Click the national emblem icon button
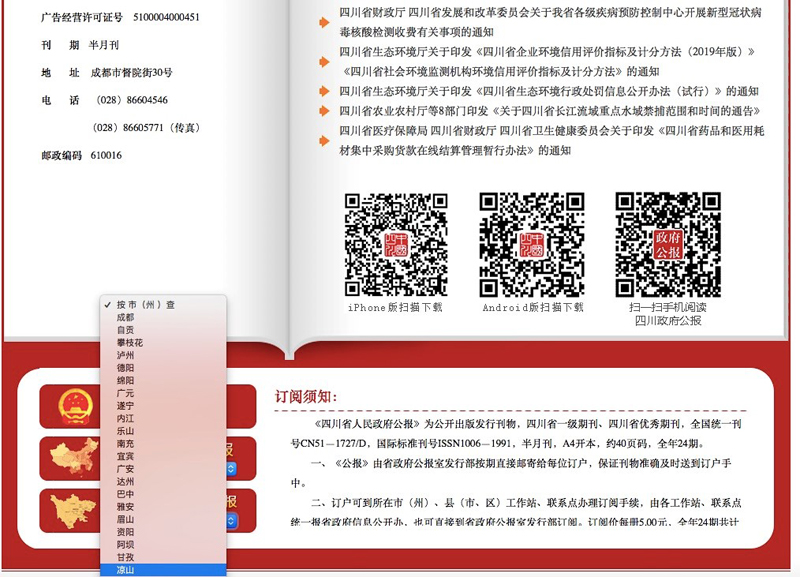 click(76, 406)
